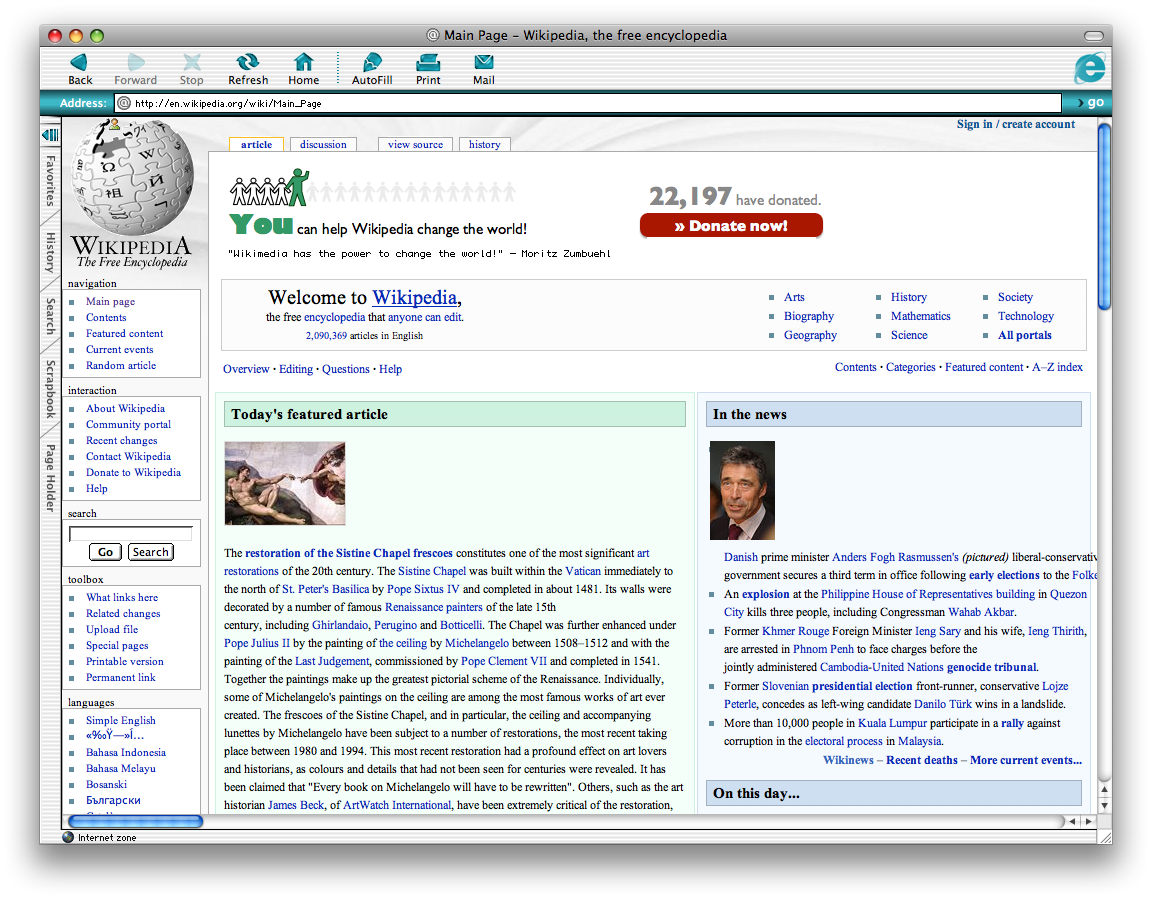Open Donate to Wikipedia link
Image resolution: width=1152 pixels, height=899 pixels.
click(x=133, y=472)
